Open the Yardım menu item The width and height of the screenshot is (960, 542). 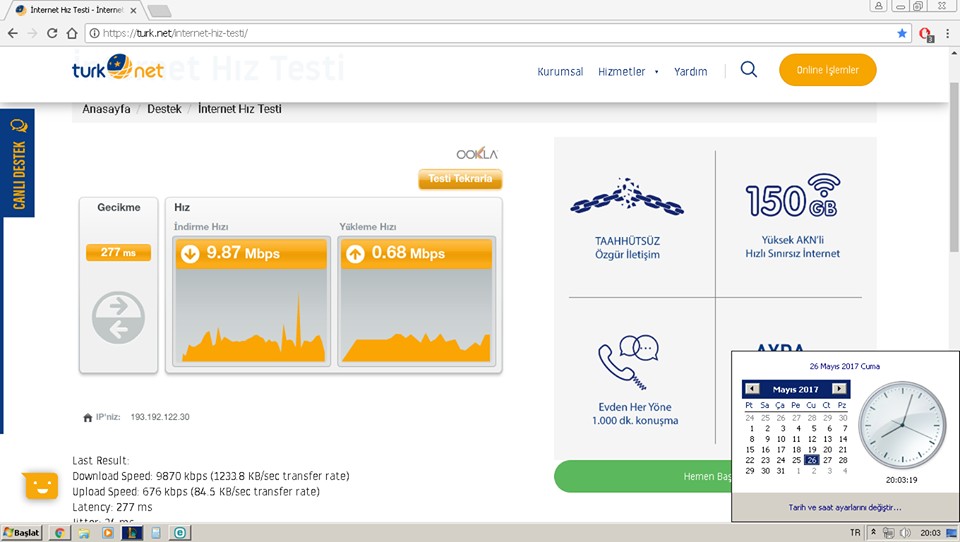690,72
